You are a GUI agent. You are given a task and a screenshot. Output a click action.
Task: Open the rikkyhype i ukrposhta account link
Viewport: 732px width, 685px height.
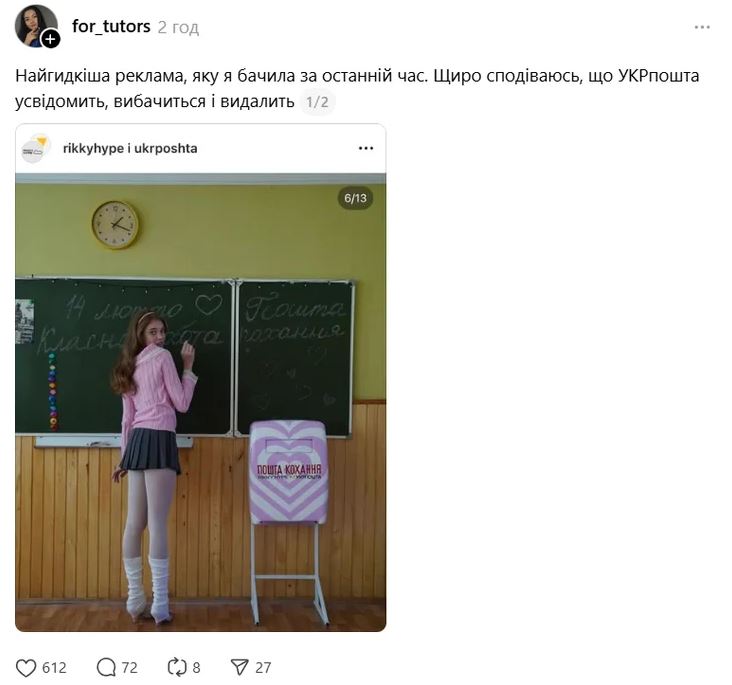(x=130, y=148)
